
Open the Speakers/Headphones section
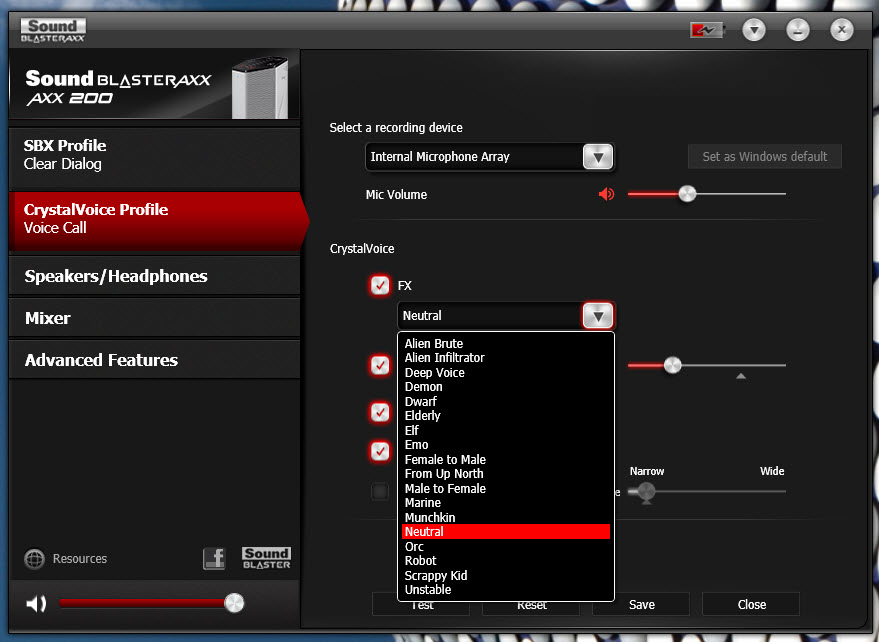155,276
